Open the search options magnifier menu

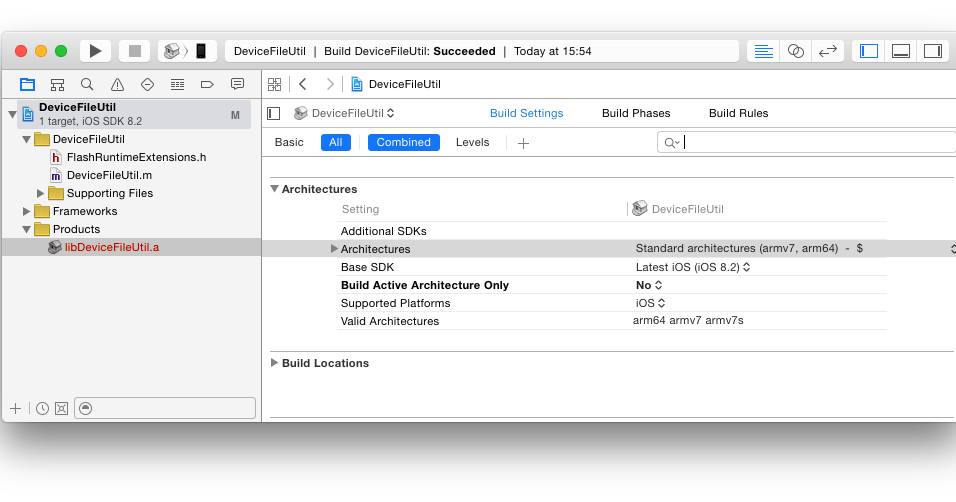pyautogui.click(x=671, y=143)
